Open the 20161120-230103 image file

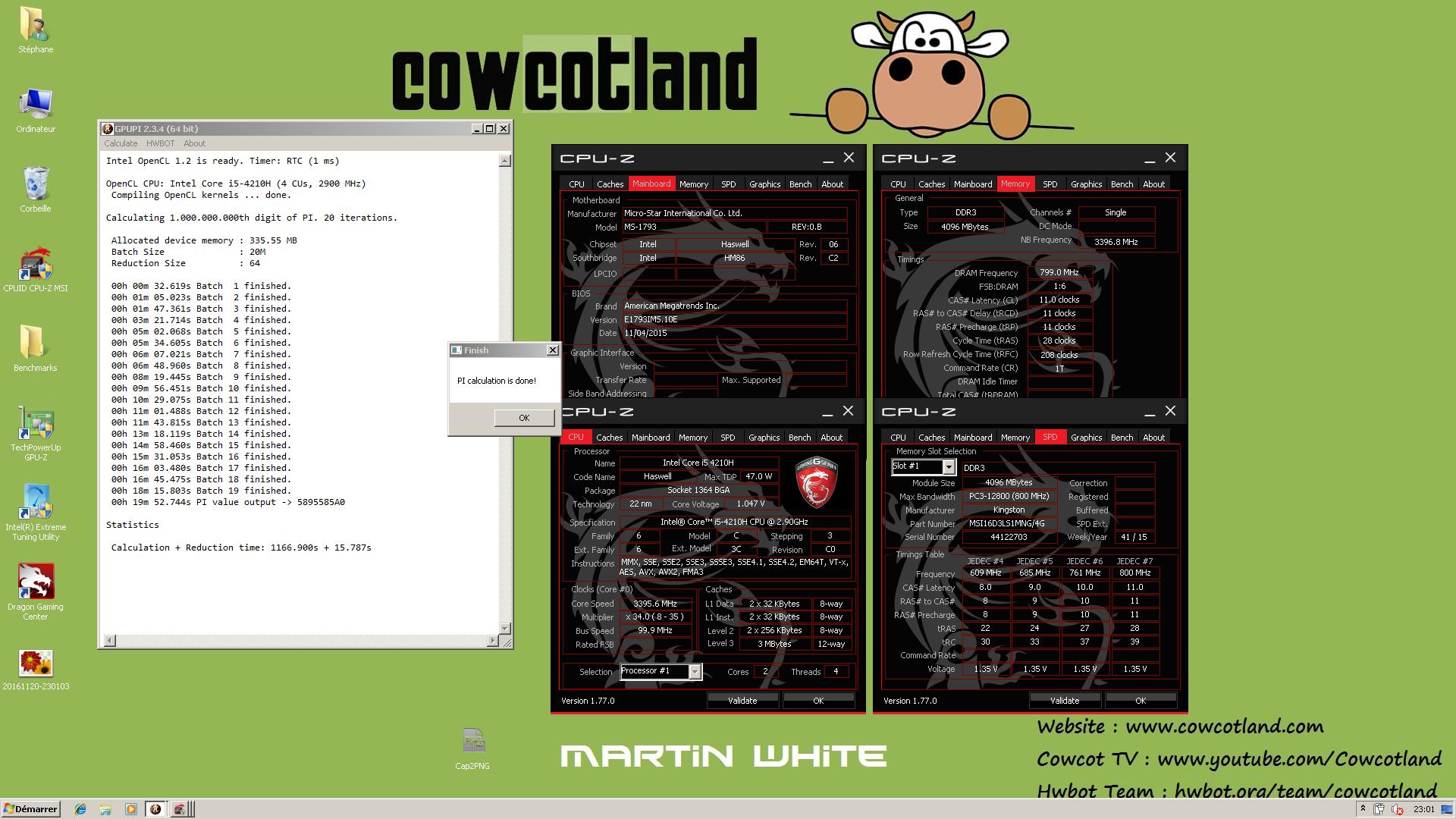[x=35, y=670]
